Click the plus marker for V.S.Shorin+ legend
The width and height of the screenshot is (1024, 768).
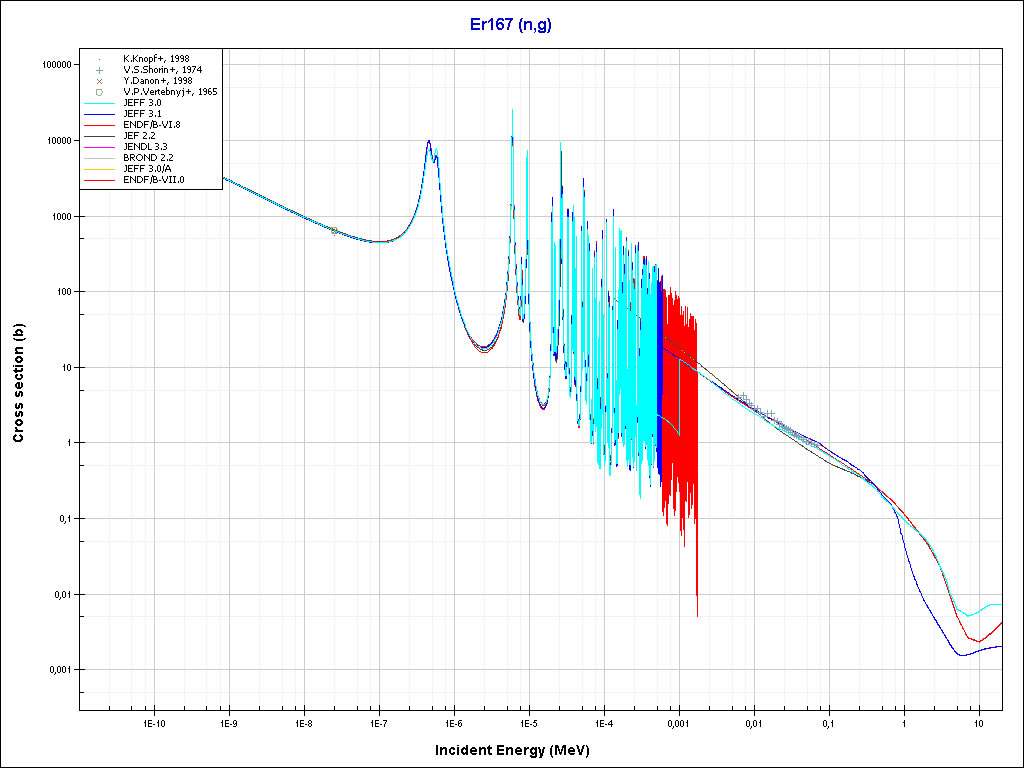(100, 70)
